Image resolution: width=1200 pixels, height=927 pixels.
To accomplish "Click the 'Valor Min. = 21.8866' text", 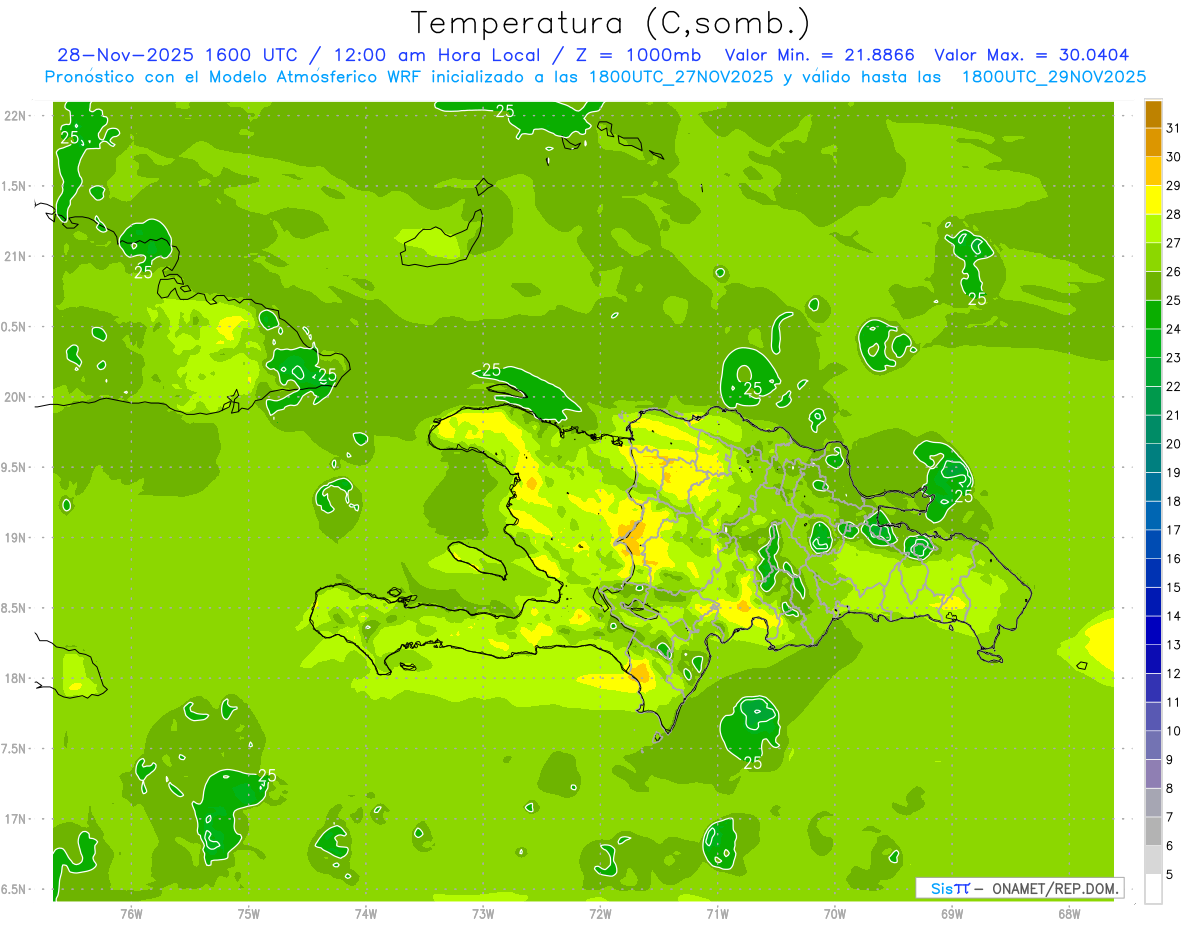I will (x=819, y=55).
